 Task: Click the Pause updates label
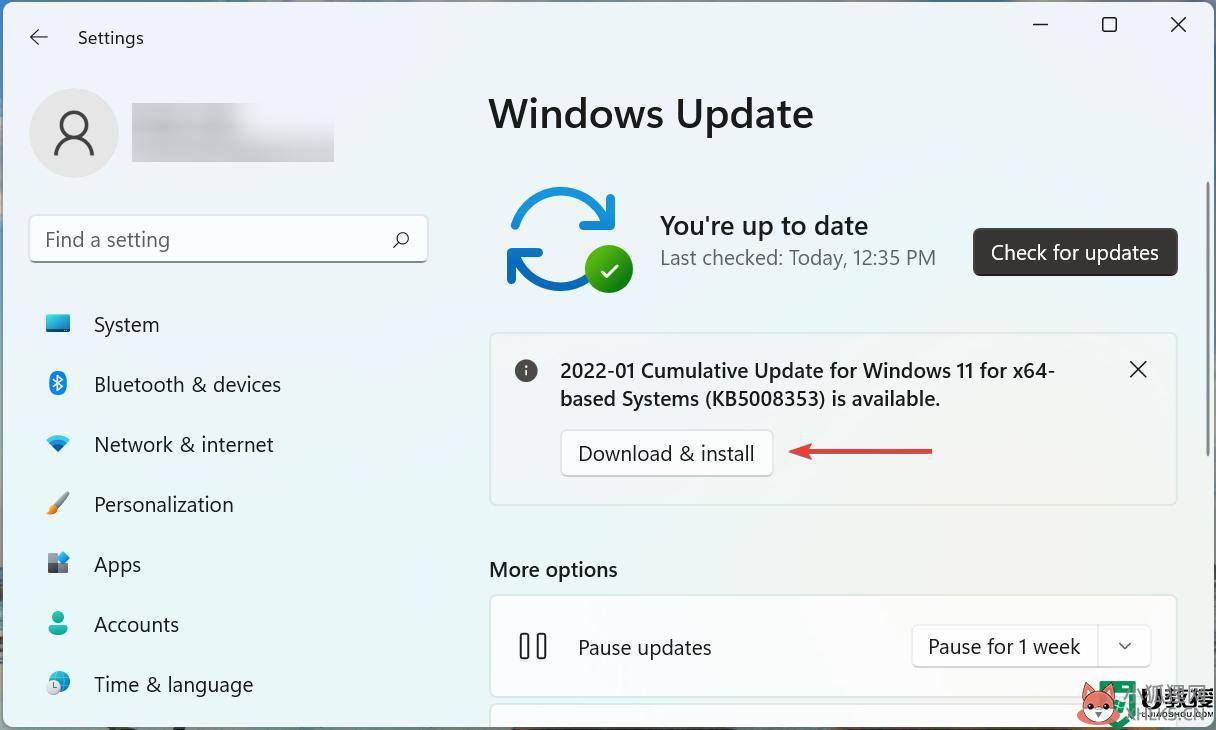[645, 648]
